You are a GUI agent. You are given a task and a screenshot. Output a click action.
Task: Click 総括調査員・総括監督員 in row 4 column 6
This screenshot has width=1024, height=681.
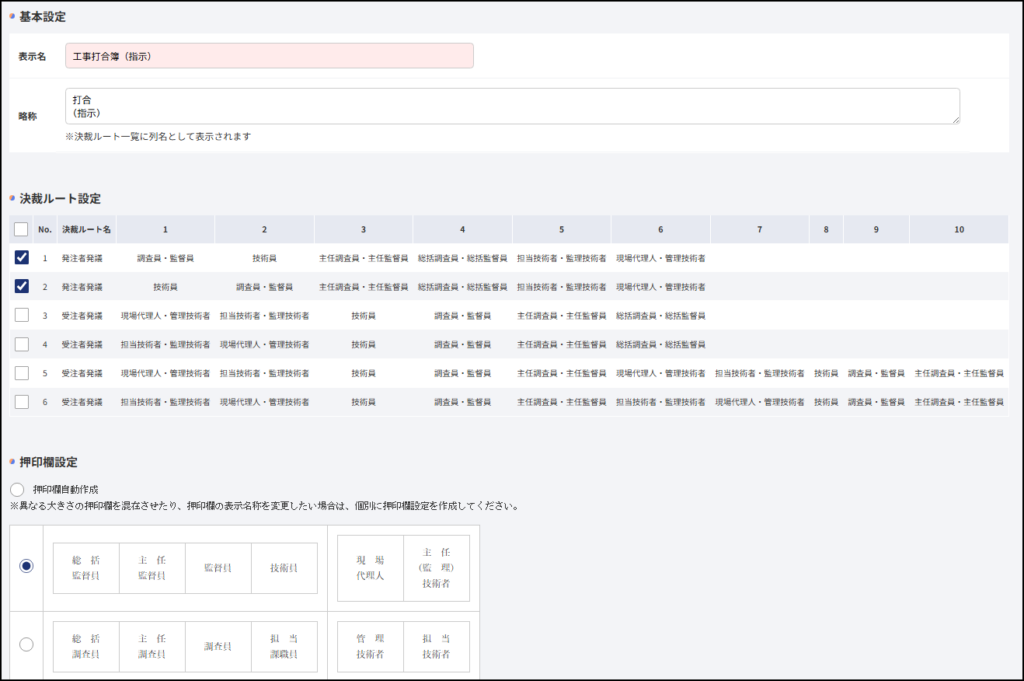(x=660, y=344)
